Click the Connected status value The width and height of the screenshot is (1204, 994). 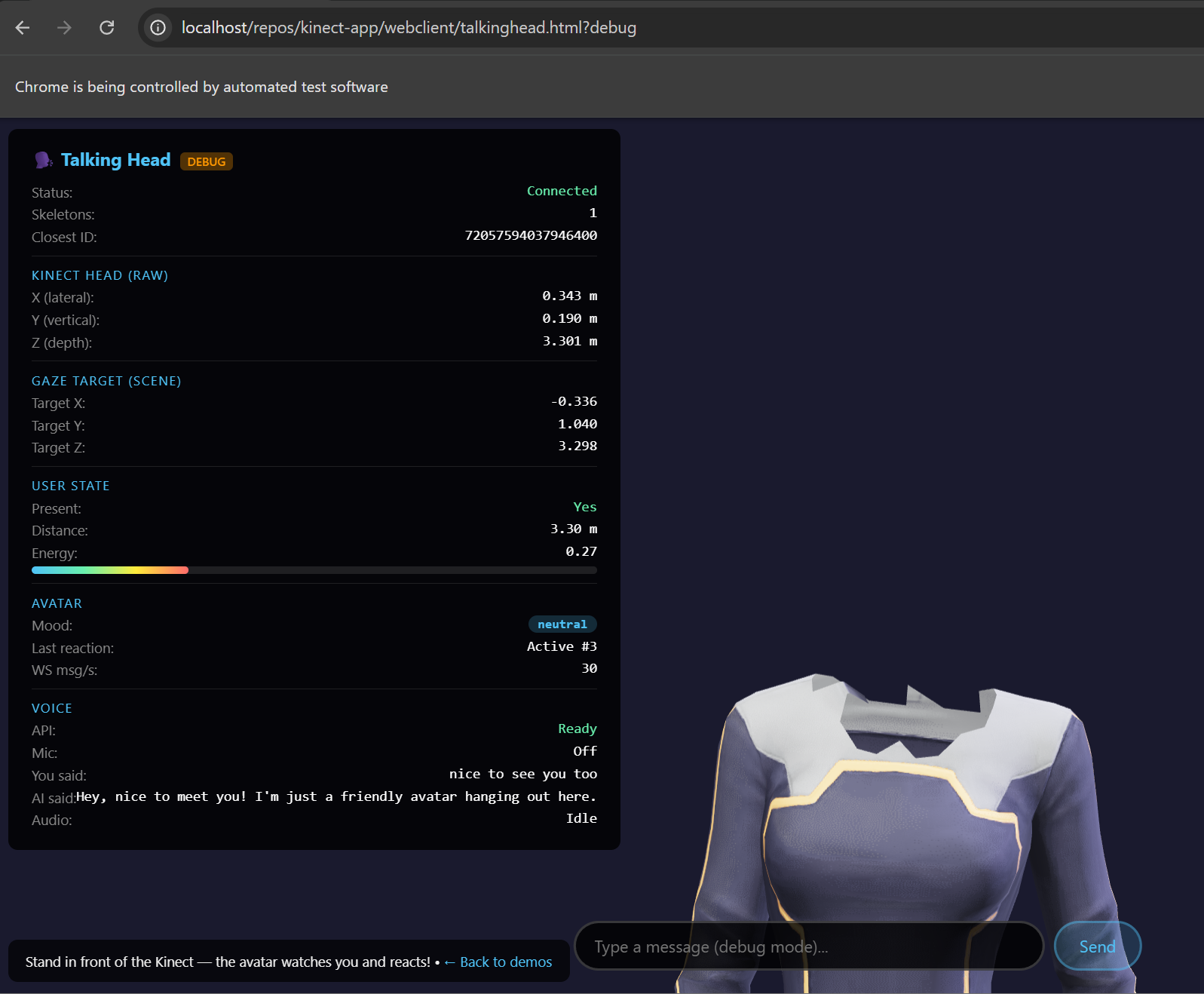coord(562,191)
